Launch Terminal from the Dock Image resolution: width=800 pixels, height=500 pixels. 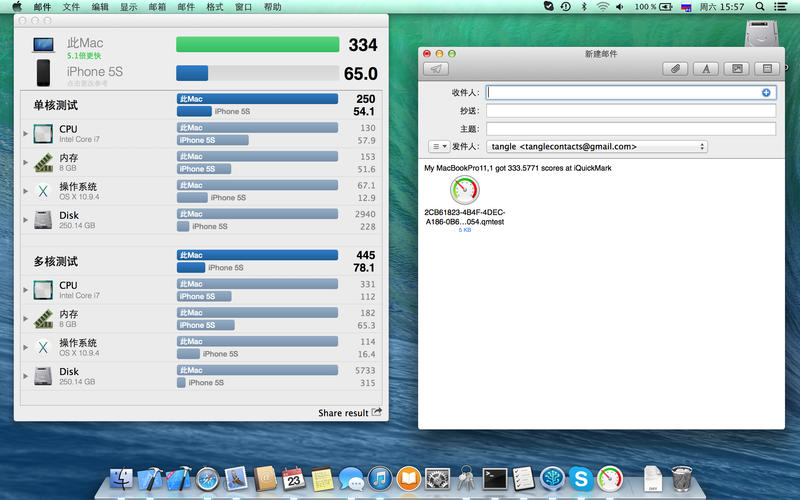[x=495, y=479]
